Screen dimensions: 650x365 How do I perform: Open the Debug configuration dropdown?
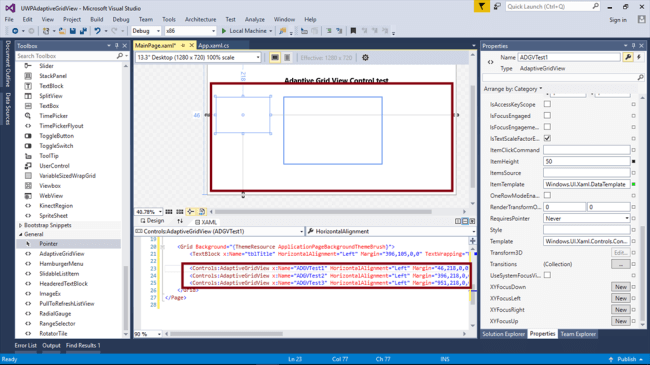pyautogui.click(x=146, y=31)
